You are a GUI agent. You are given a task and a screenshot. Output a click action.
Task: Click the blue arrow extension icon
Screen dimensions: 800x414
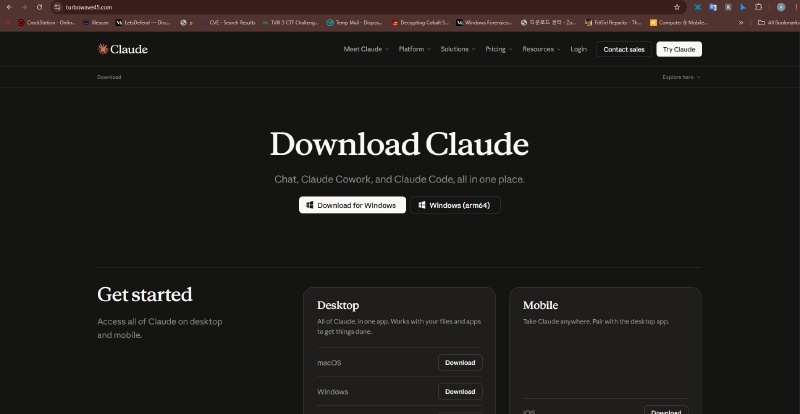tap(743, 7)
